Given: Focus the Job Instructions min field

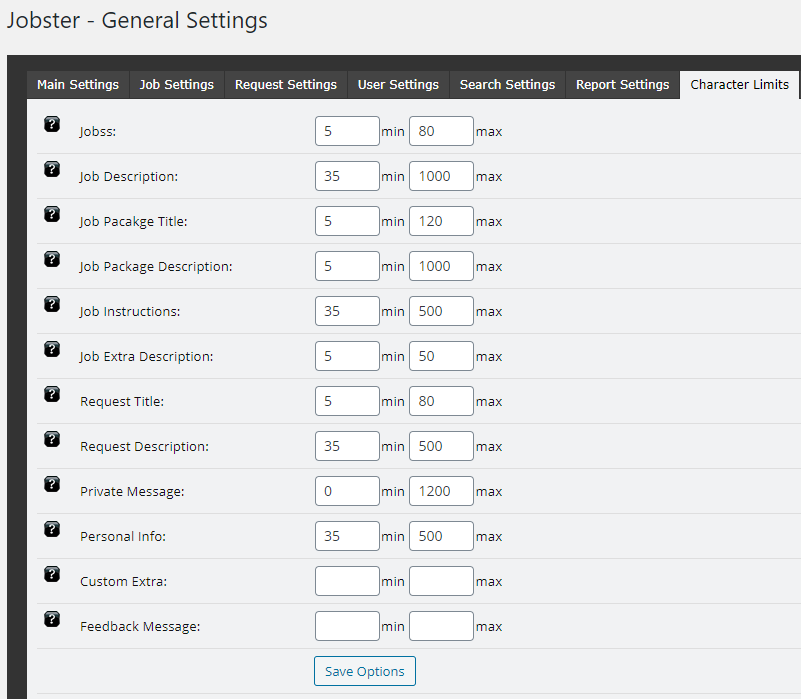Looking at the screenshot, I should pos(347,311).
